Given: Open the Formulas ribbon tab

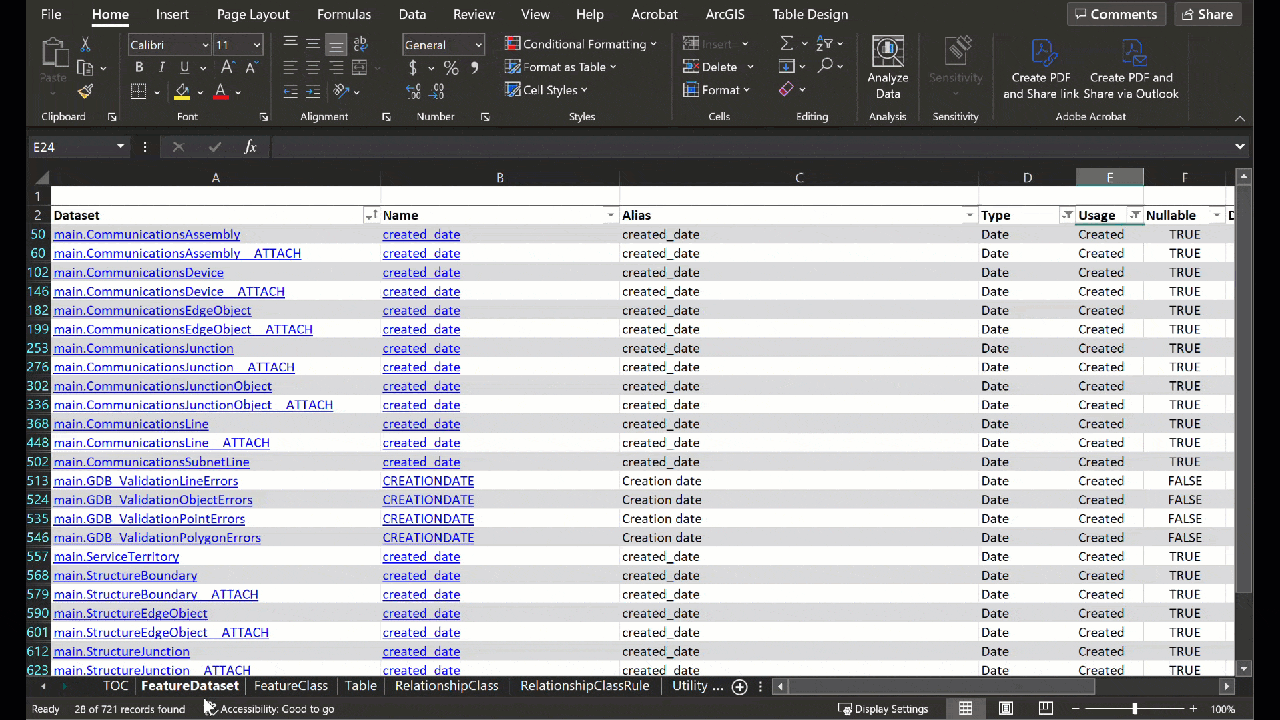Looking at the screenshot, I should tap(344, 14).
